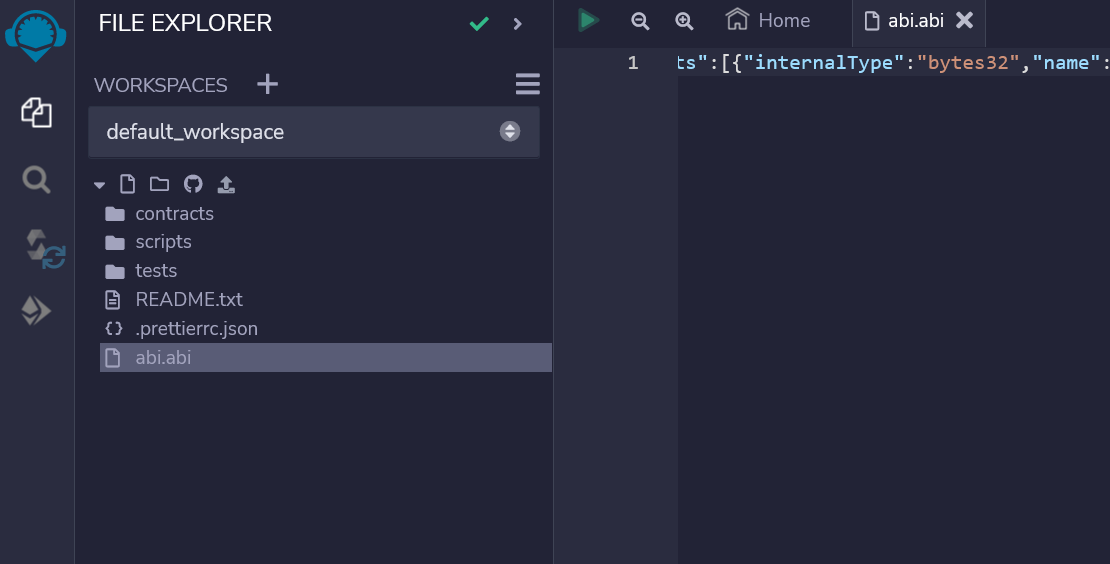Add a new workspace with plus
The image size is (1110, 564).
tap(268, 84)
